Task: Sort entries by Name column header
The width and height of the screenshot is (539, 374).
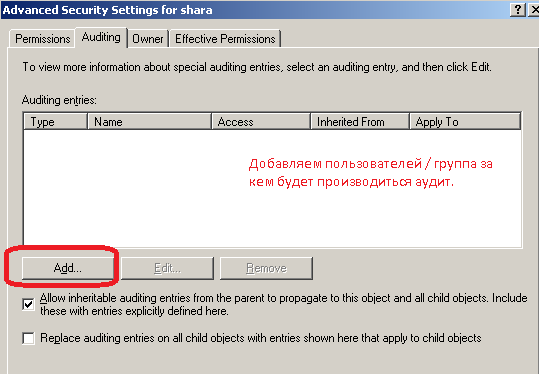Action: pos(149,122)
